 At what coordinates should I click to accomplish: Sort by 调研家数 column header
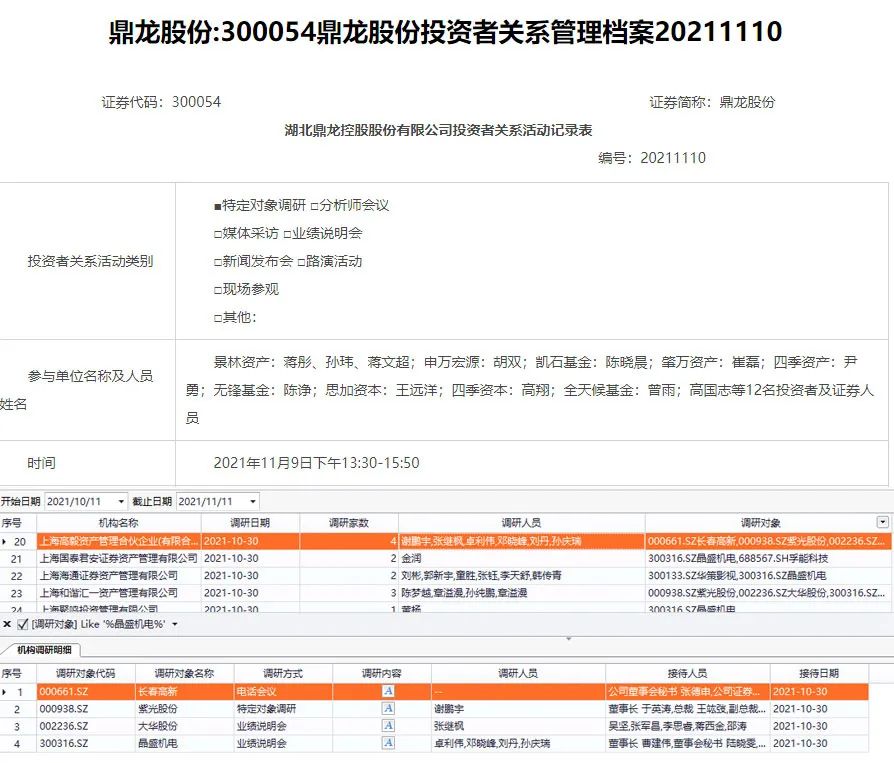click(x=349, y=522)
